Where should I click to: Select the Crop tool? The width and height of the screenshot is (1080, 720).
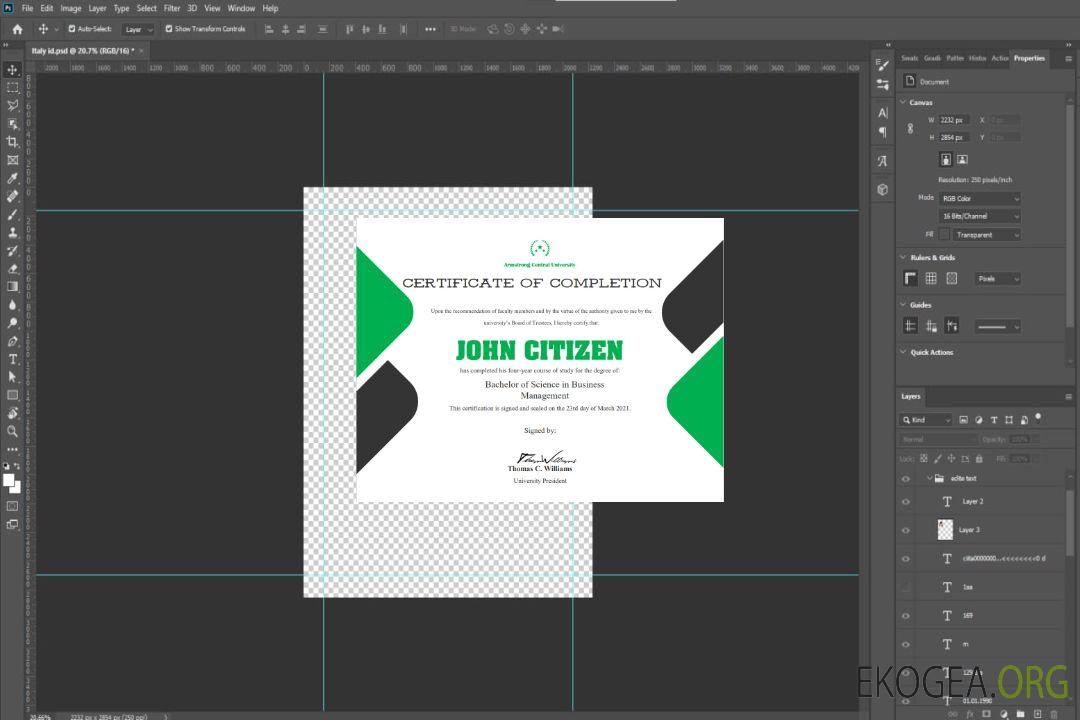coord(13,142)
